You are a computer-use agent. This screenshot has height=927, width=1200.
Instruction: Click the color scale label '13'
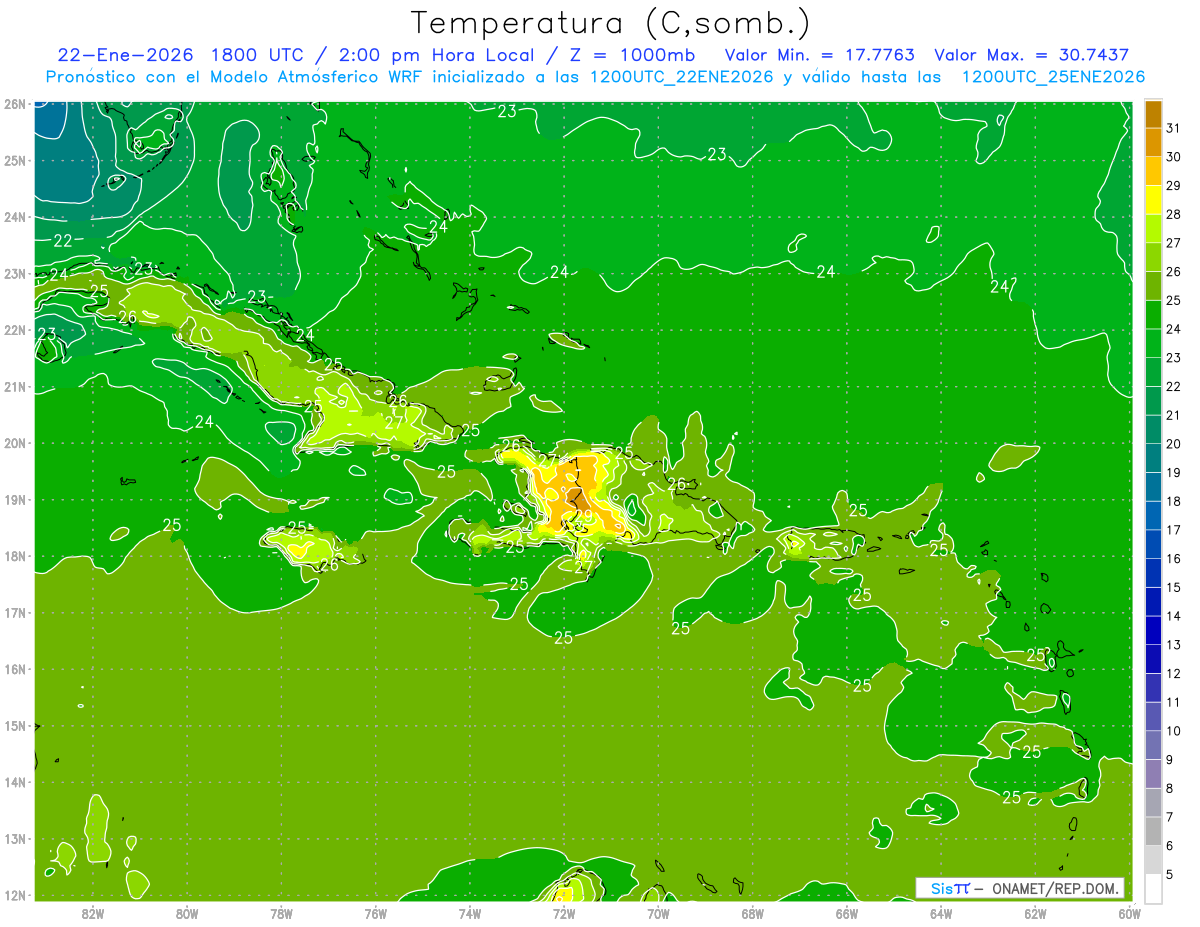tap(1174, 645)
